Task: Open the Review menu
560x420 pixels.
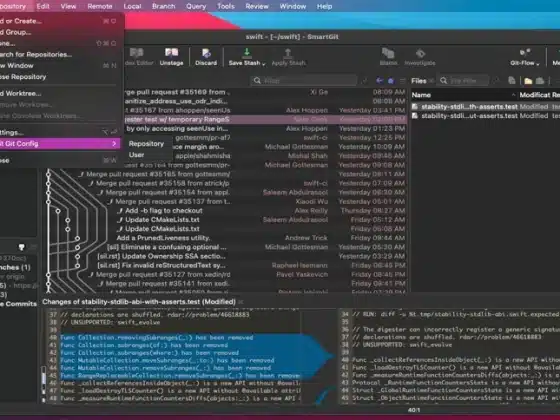Action: pyautogui.click(x=257, y=6)
